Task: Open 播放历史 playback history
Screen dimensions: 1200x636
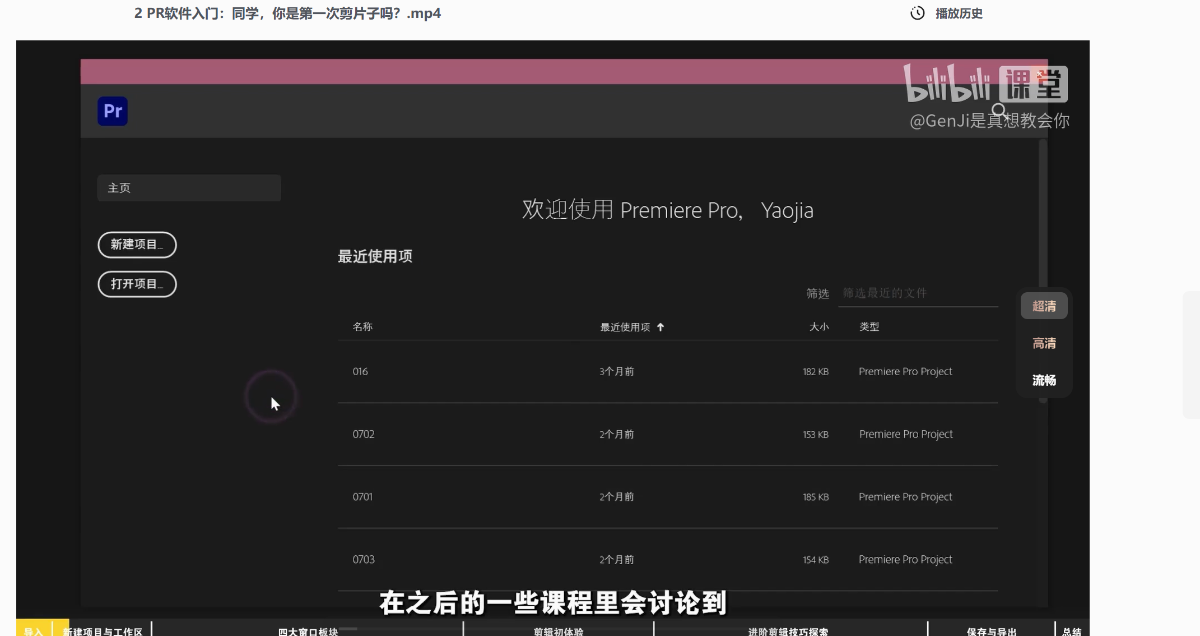Action: tap(958, 13)
